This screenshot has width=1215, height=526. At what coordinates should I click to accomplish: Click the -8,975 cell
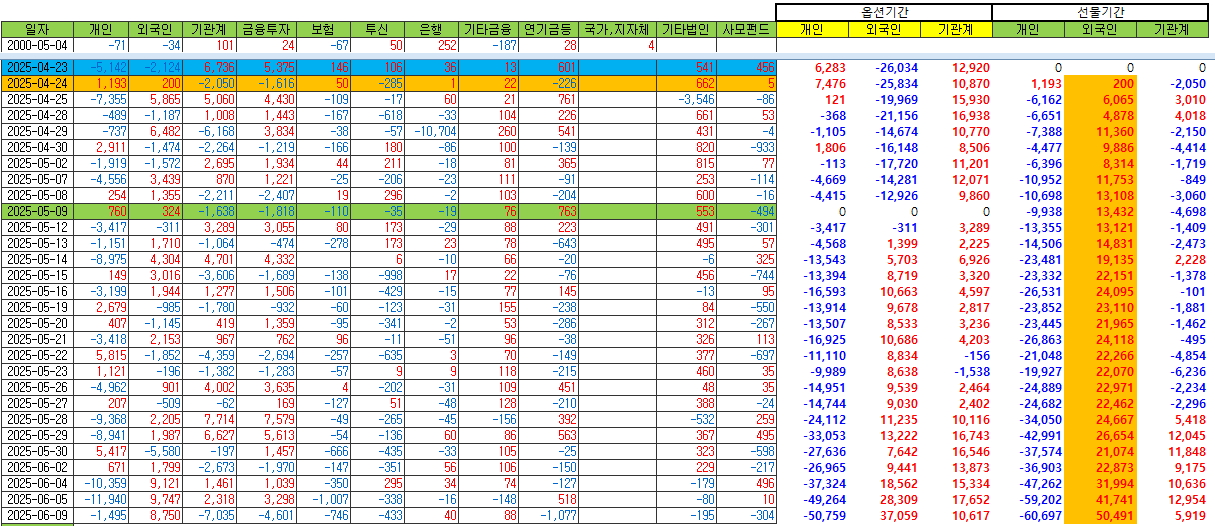(x=103, y=259)
